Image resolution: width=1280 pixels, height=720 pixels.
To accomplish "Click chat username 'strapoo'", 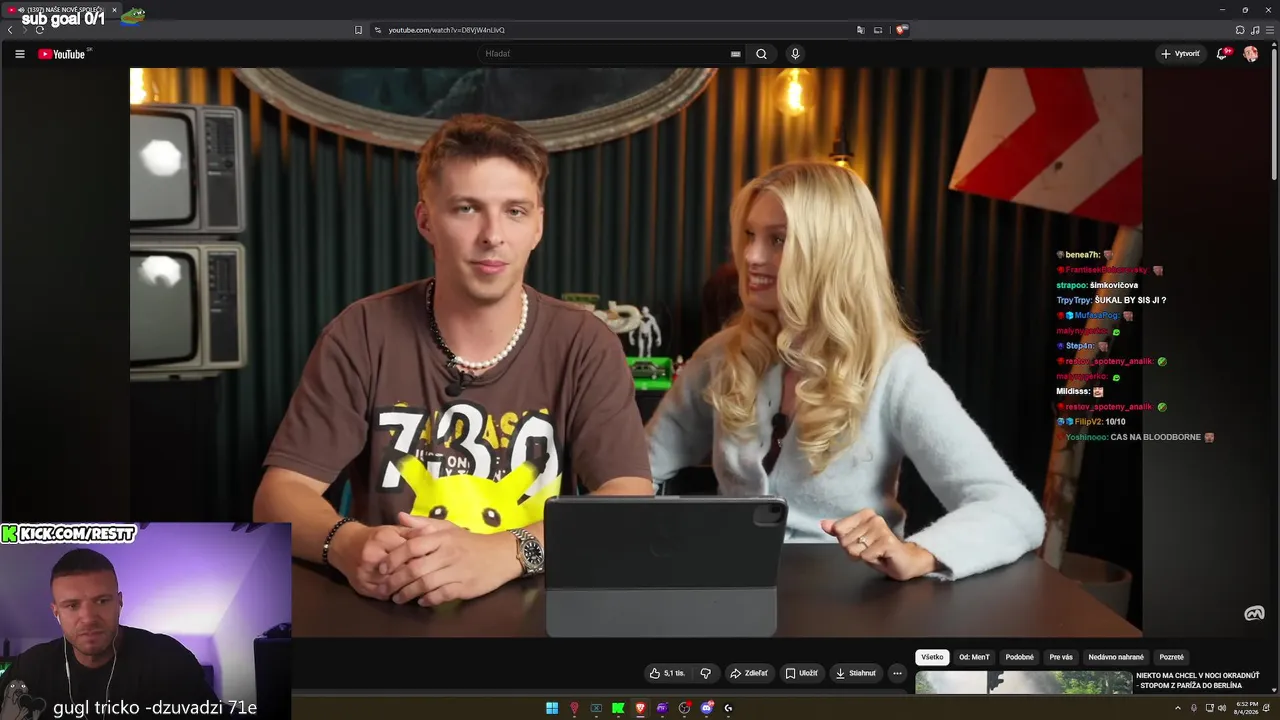I will [x=1071, y=285].
